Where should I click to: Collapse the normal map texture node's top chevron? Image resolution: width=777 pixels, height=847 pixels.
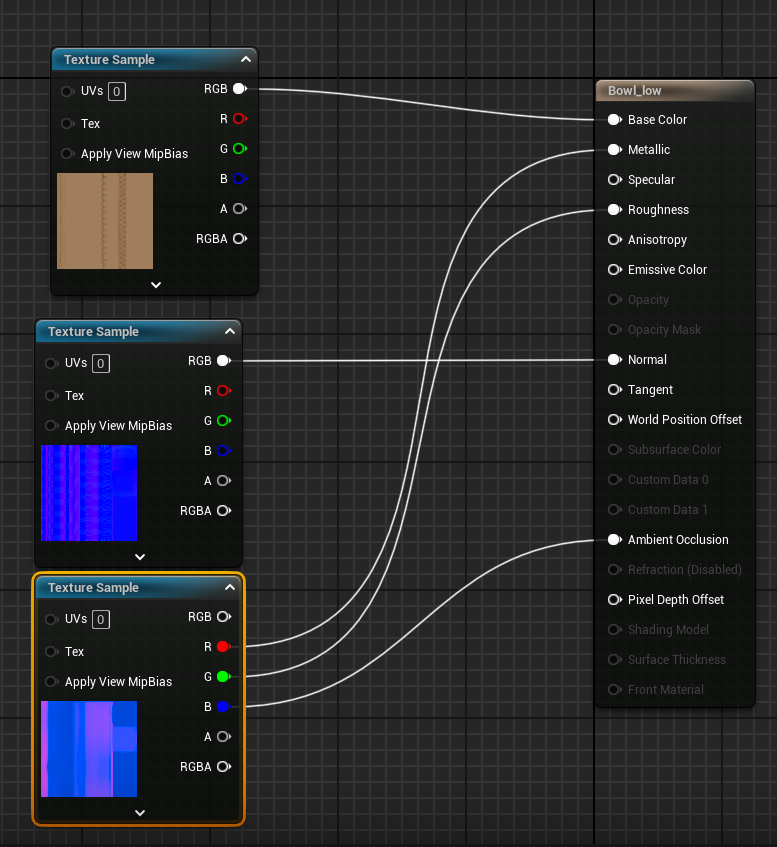pyautogui.click(x=230, y=332)
